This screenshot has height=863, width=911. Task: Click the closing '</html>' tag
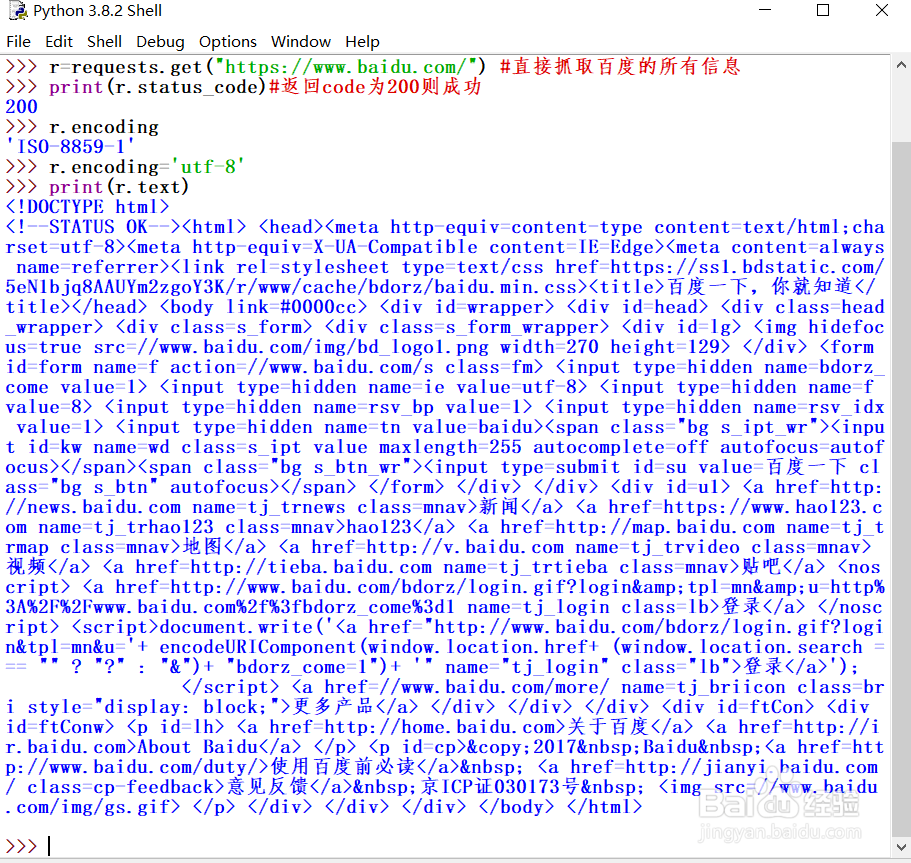(x=604, y=807)
